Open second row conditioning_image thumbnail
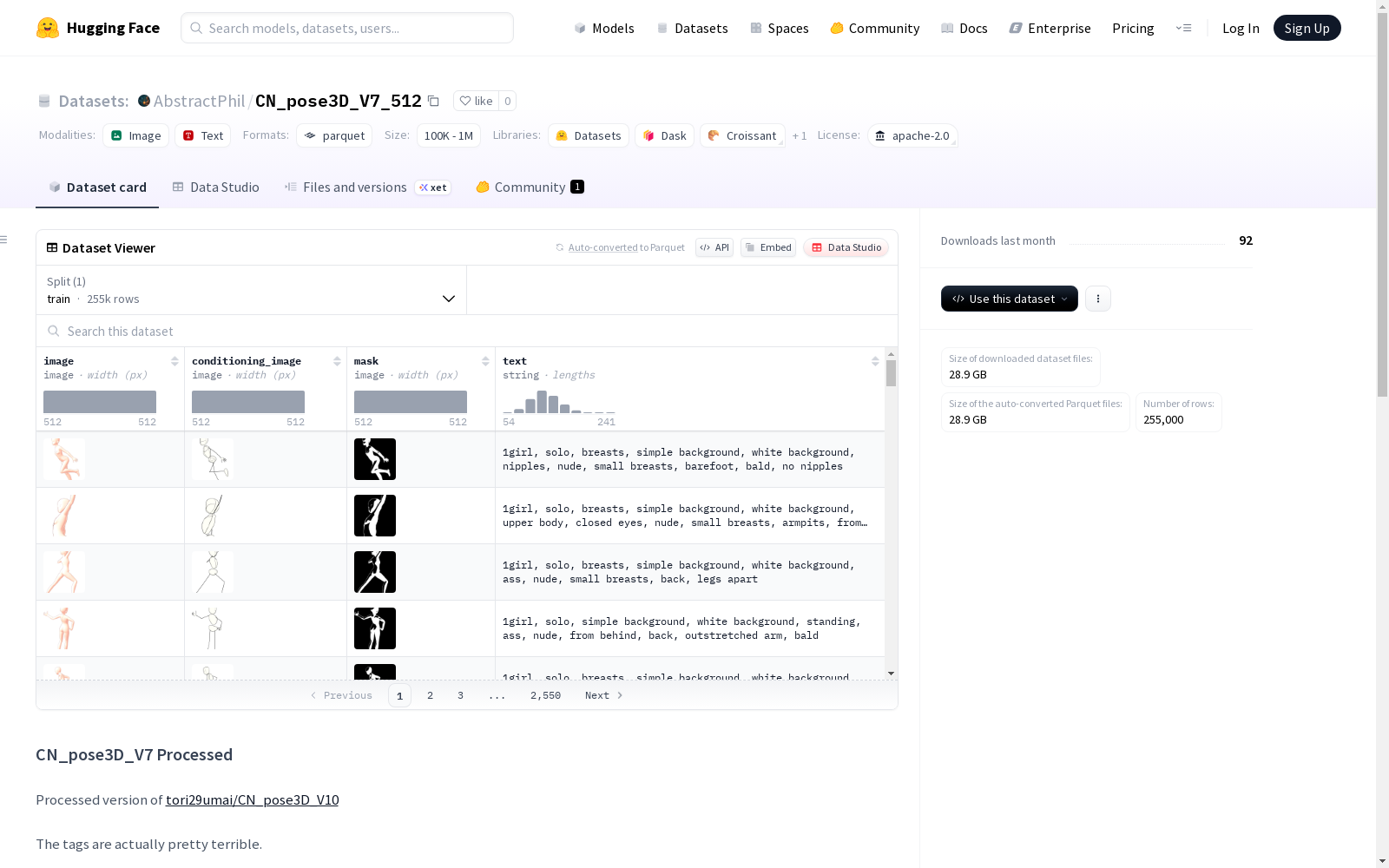 coord(213,516)
